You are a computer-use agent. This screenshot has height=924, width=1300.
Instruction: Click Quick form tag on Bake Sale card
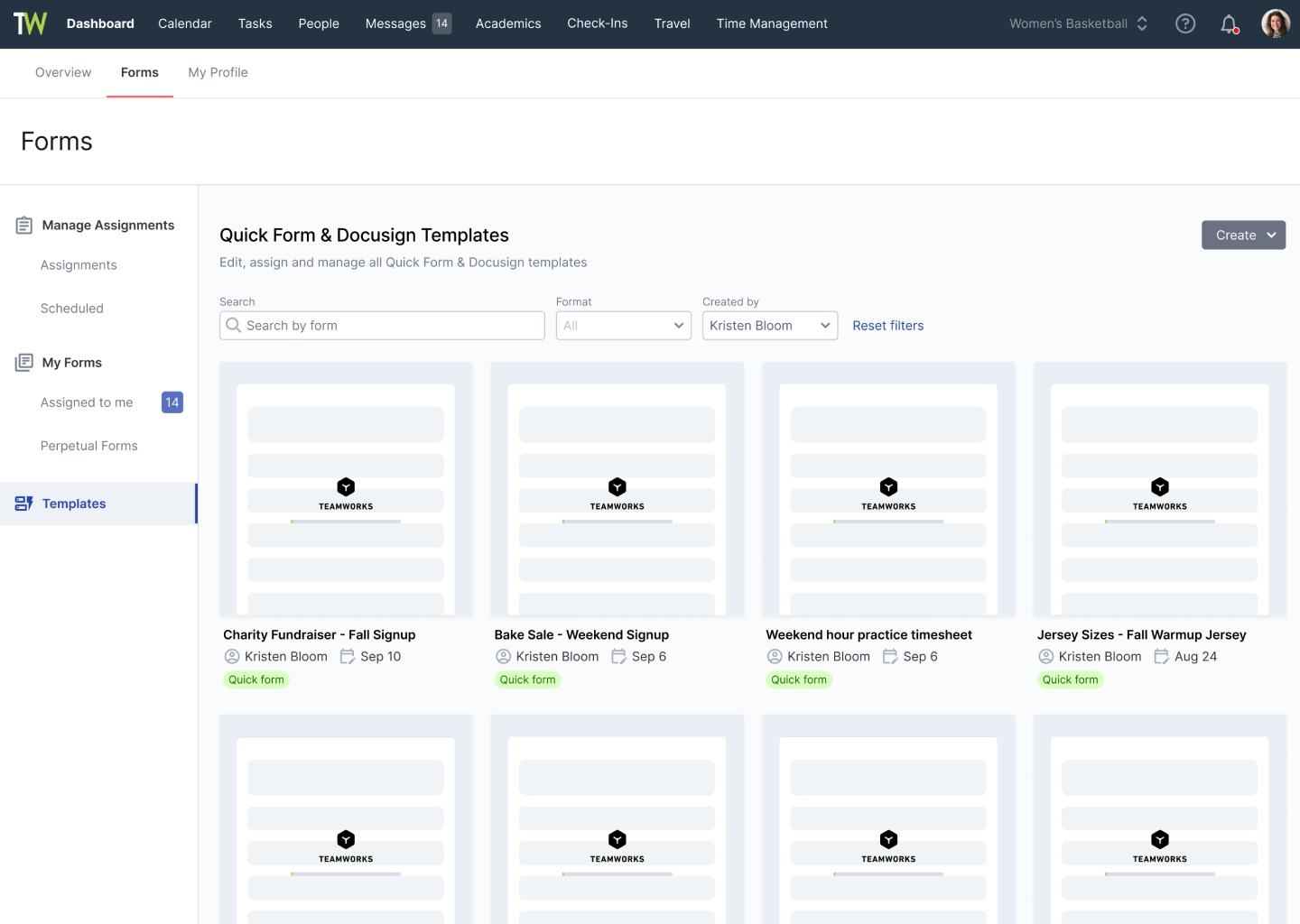tap(528, 679)
